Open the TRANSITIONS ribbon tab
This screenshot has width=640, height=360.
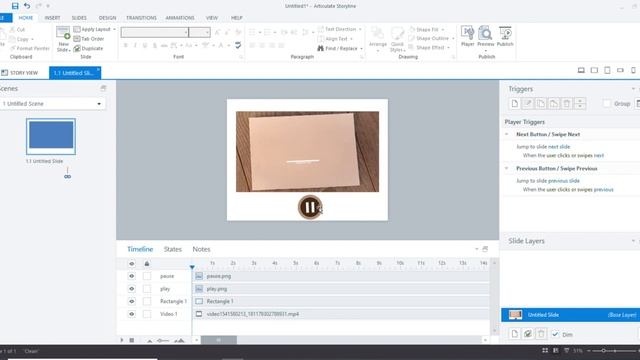tap(141, 18)
